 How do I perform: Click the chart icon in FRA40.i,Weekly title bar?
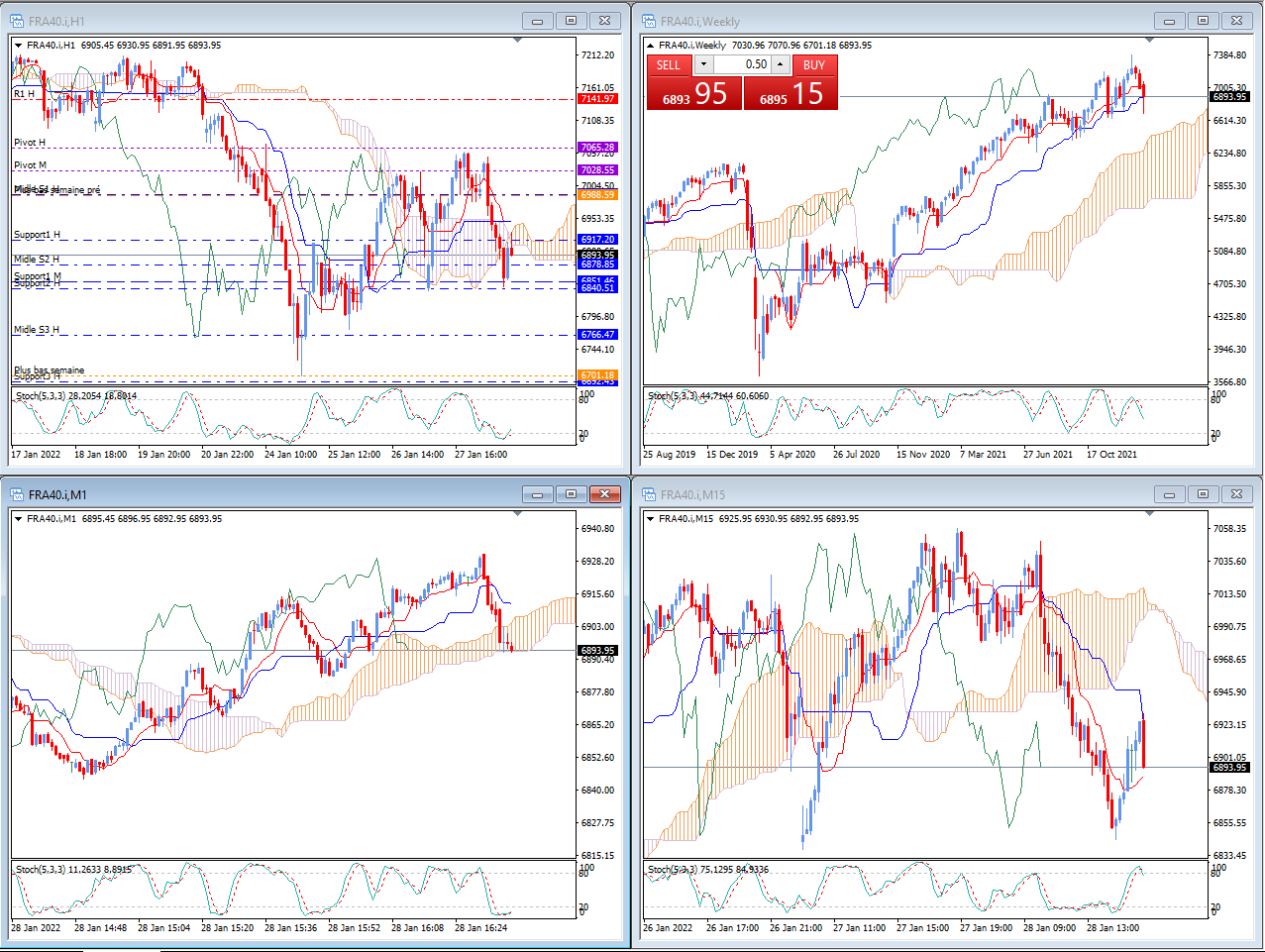[649, 21]
